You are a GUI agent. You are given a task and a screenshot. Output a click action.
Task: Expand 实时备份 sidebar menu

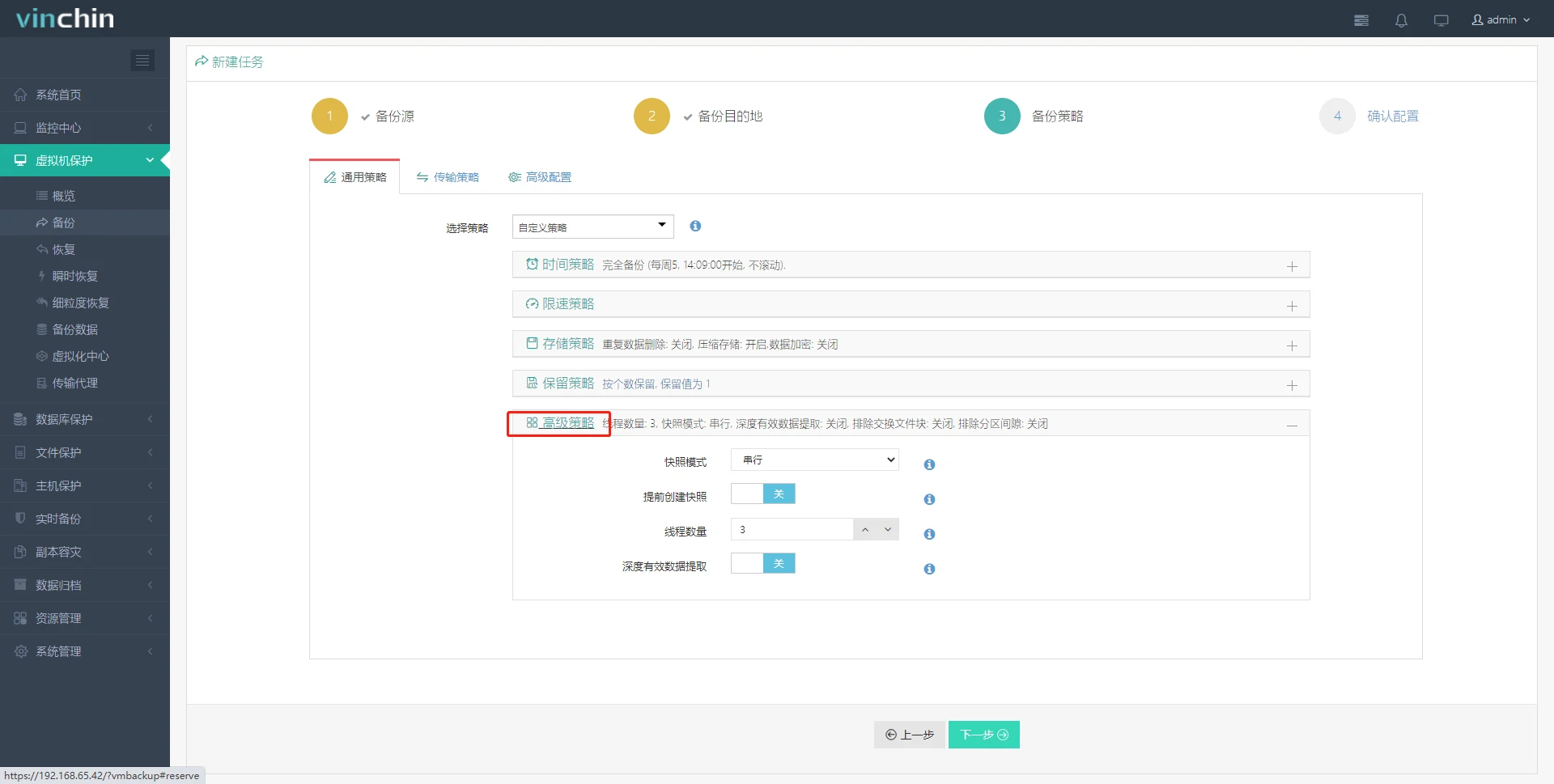(x=85, y=519)
